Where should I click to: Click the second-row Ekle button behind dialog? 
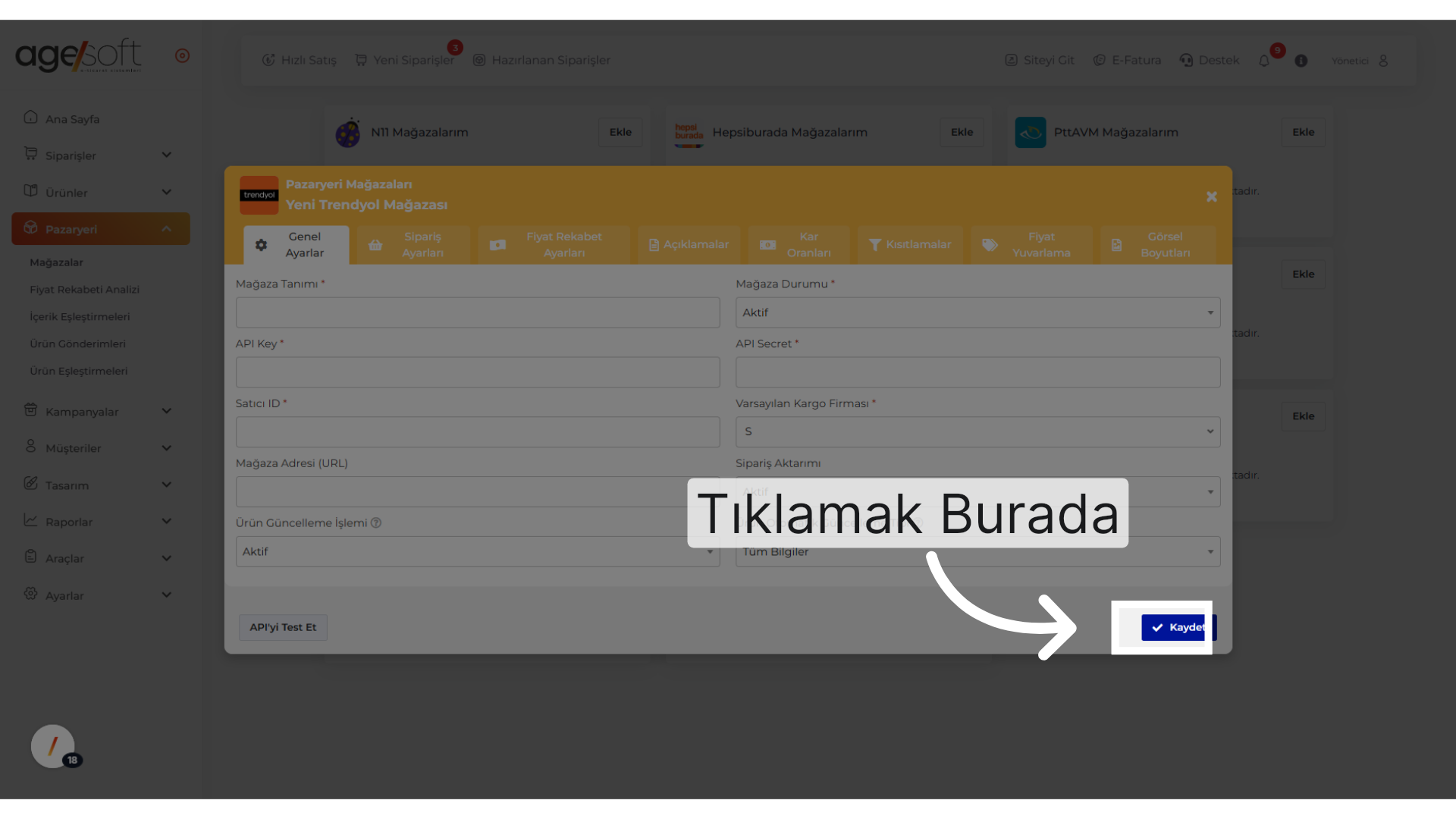click(x=1303, y=274)
